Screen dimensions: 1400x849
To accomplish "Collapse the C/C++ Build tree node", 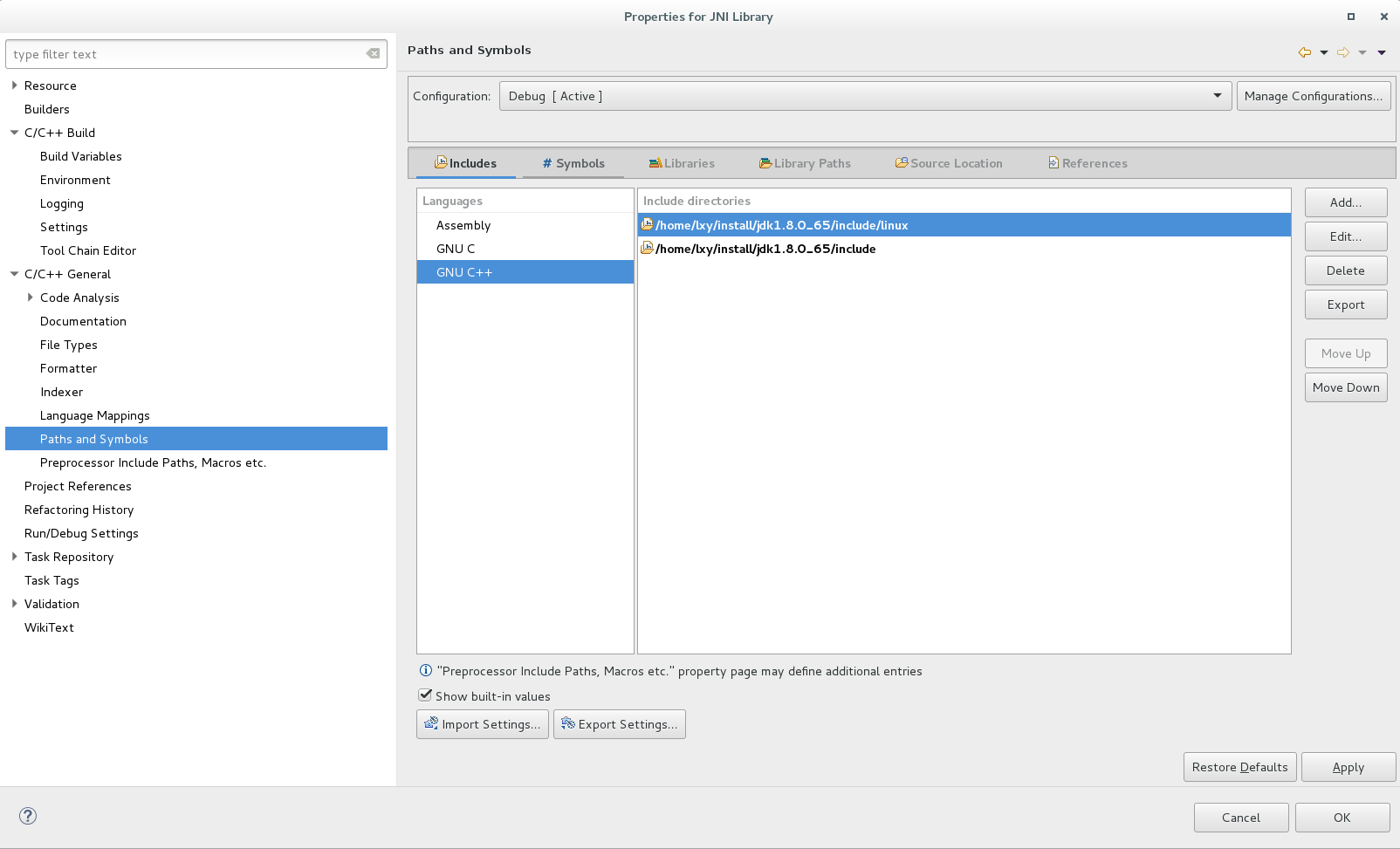I will [x=14, y=133].
